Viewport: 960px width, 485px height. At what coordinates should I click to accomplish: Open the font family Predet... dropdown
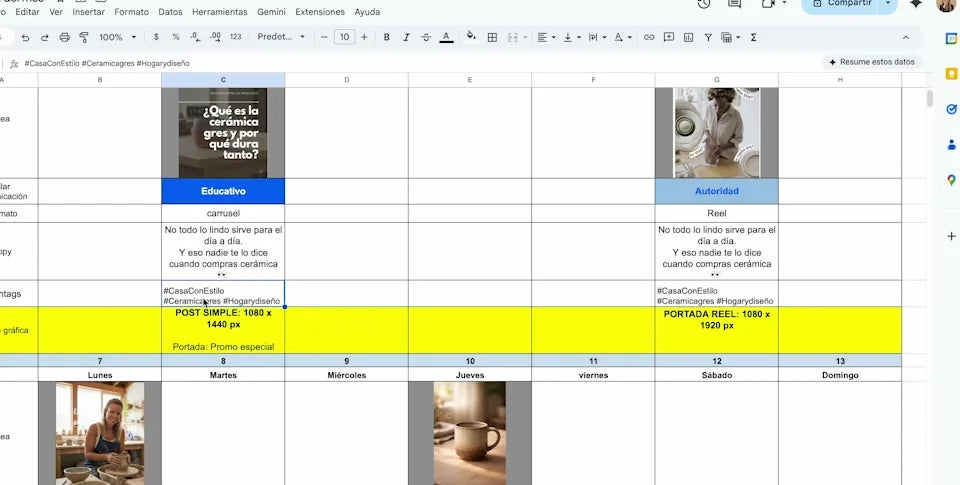(x=280, y=37)
